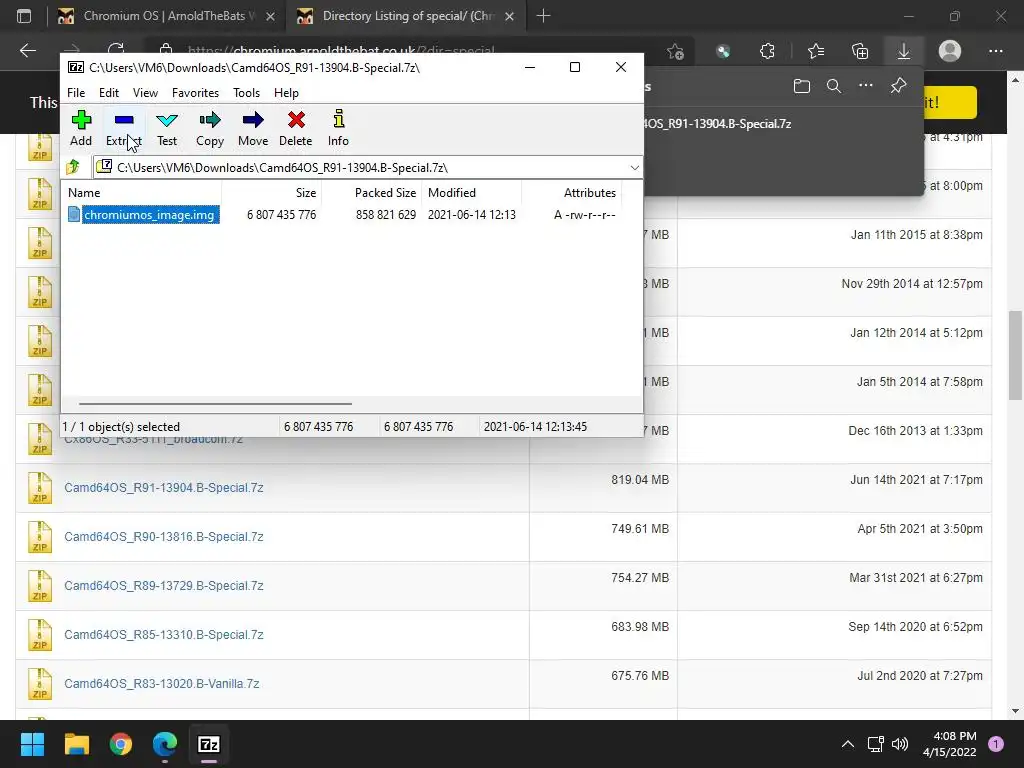Open the volume control in system tray
1024x768 pixels.
[x=900, y=744]
